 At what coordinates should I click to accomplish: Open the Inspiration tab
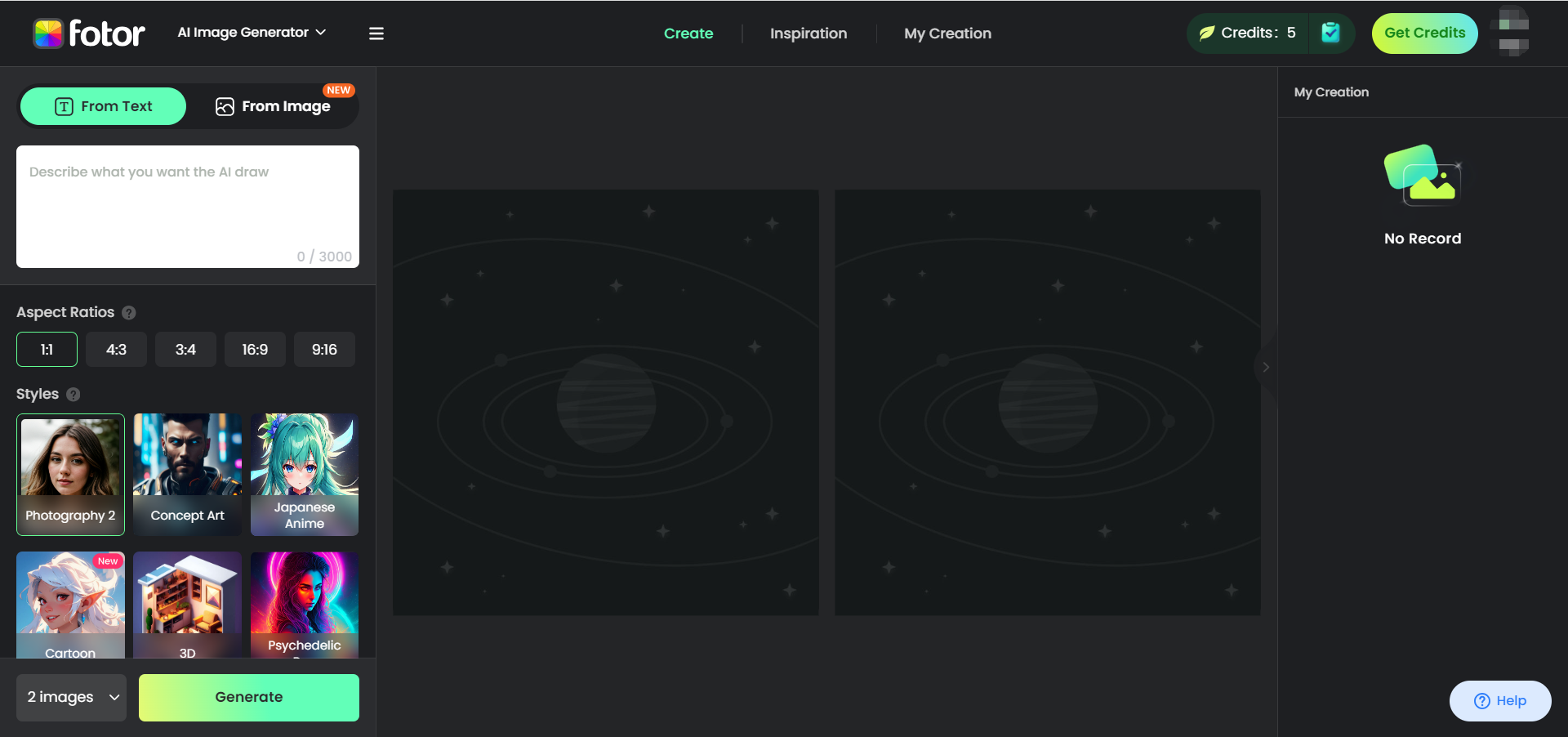808,33
